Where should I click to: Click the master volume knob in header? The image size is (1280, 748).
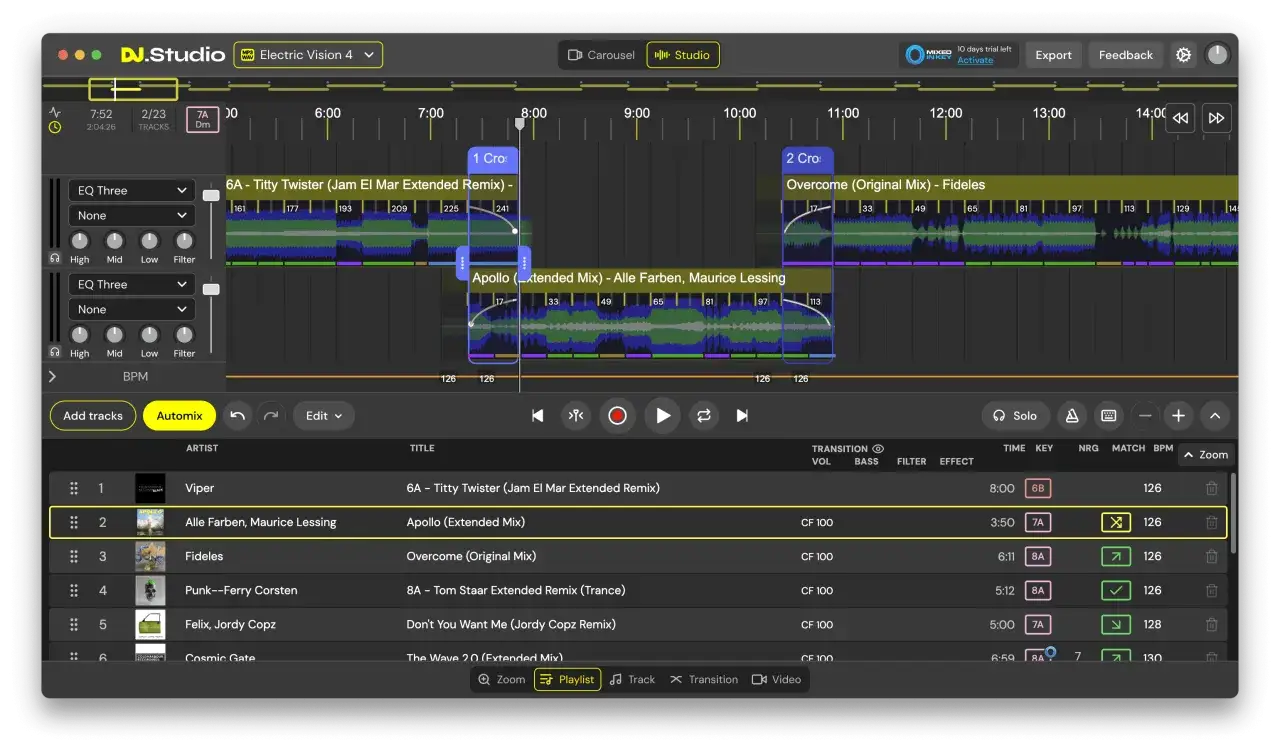pos(1217,55)
